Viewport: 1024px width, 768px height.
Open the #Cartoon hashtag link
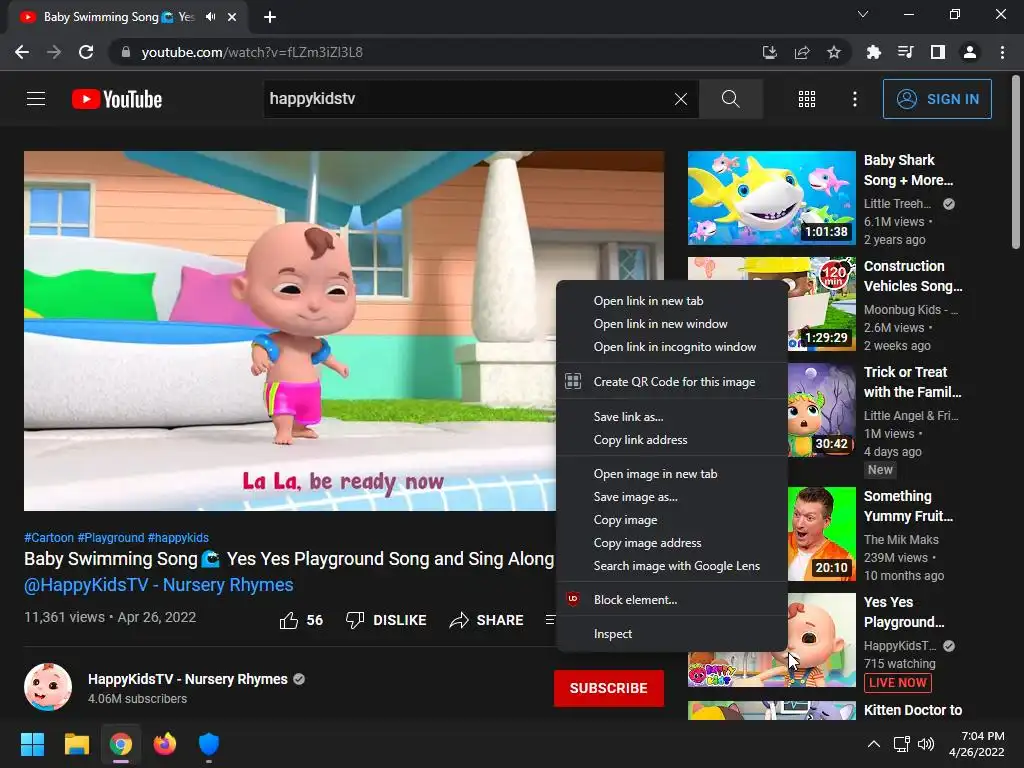tap(49, 537)
